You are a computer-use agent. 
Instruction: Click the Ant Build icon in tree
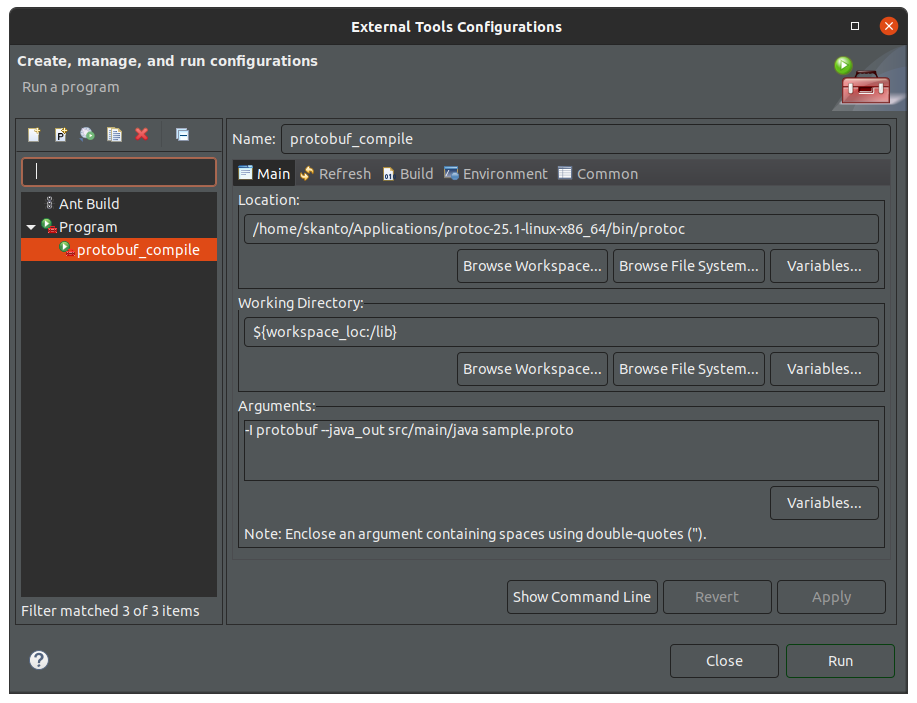click(x=50, y=203)
